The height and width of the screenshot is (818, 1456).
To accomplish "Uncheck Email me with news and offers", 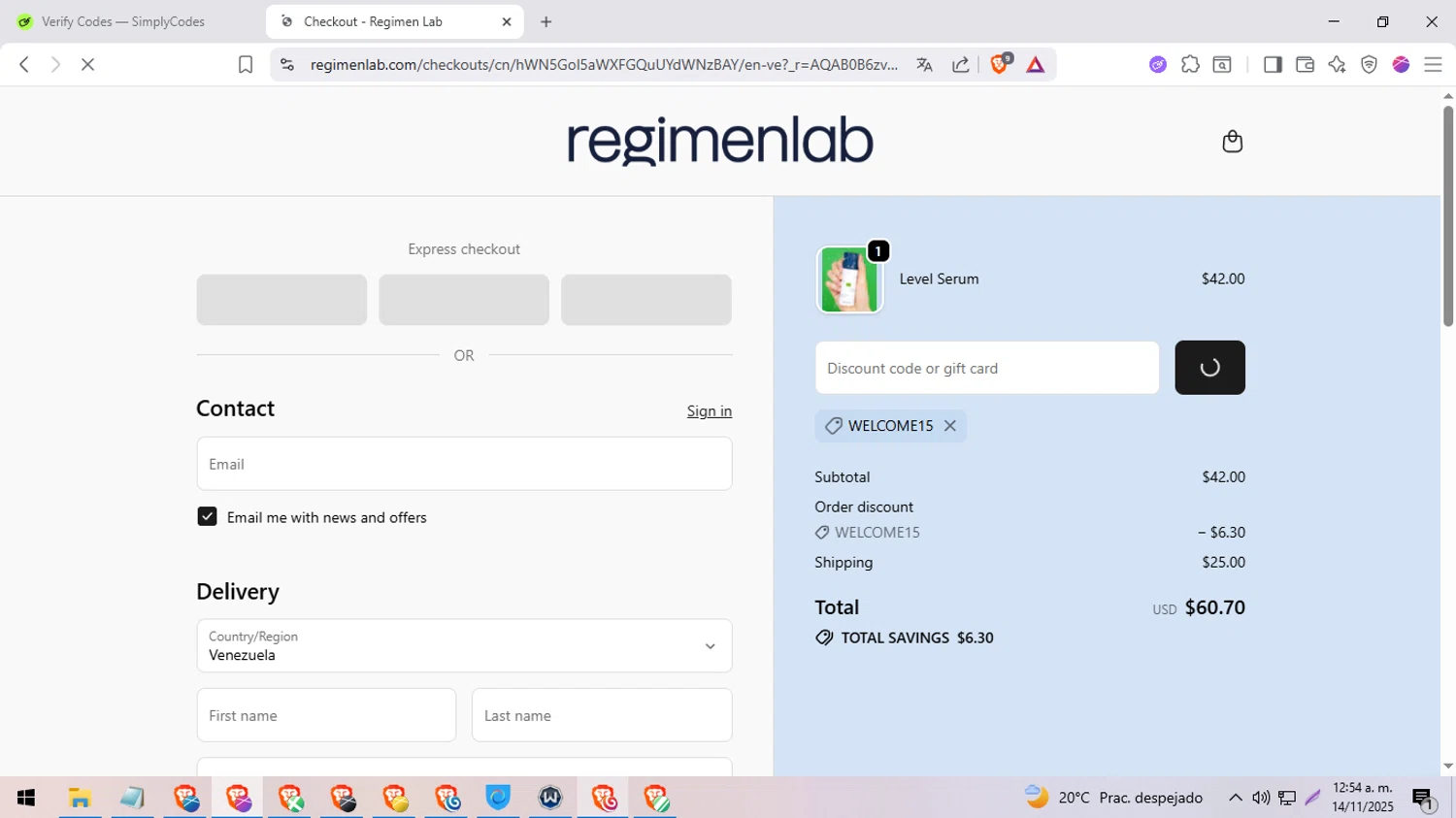I will pyautogui.click(x=207, y=517).
